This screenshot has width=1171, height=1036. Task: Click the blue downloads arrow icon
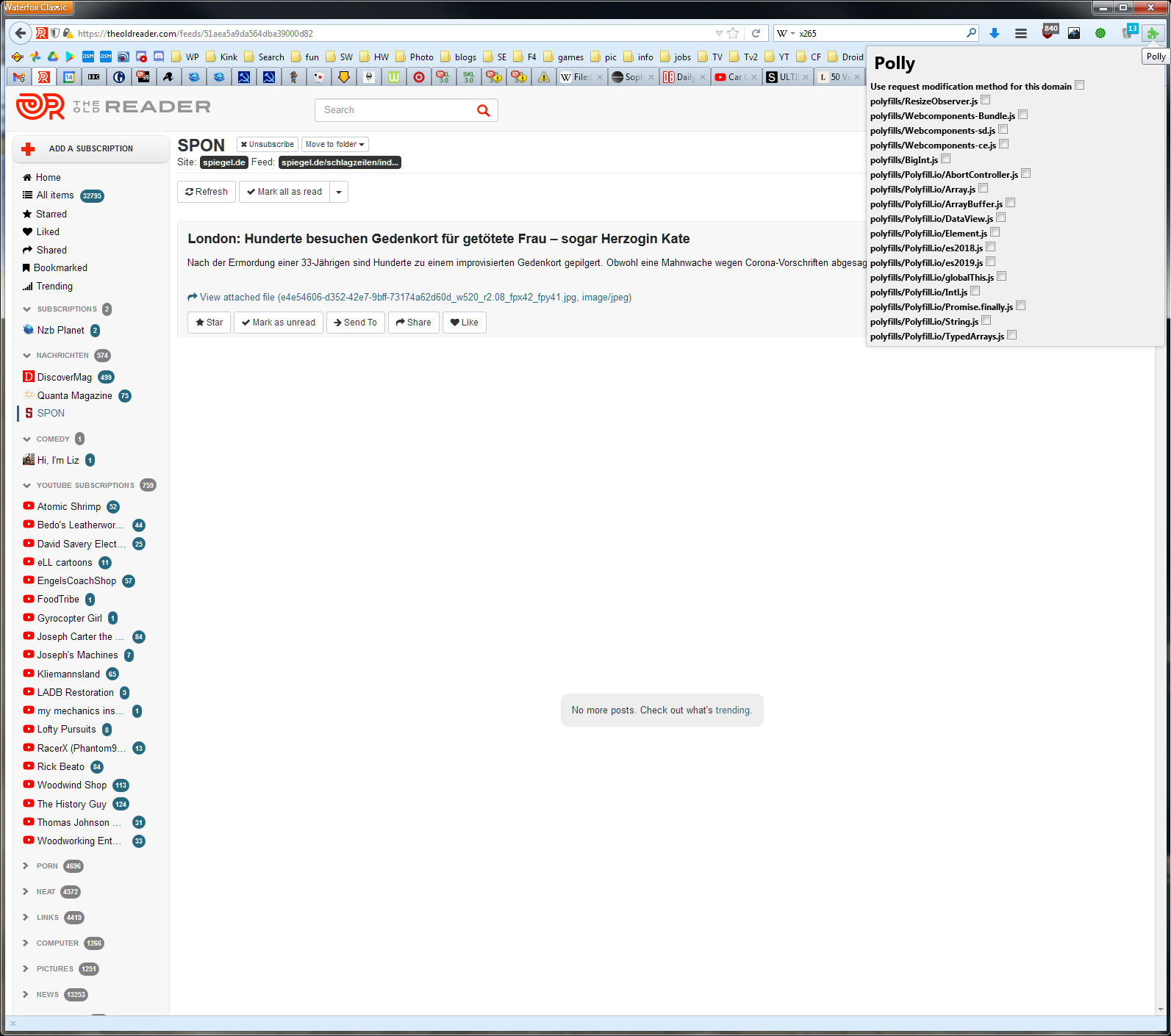[x=995, y=33]
